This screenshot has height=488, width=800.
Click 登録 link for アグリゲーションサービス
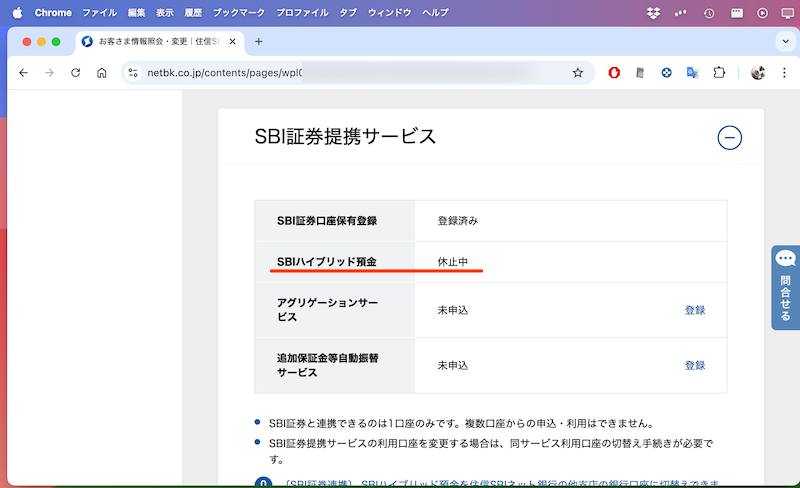point(695,310)
